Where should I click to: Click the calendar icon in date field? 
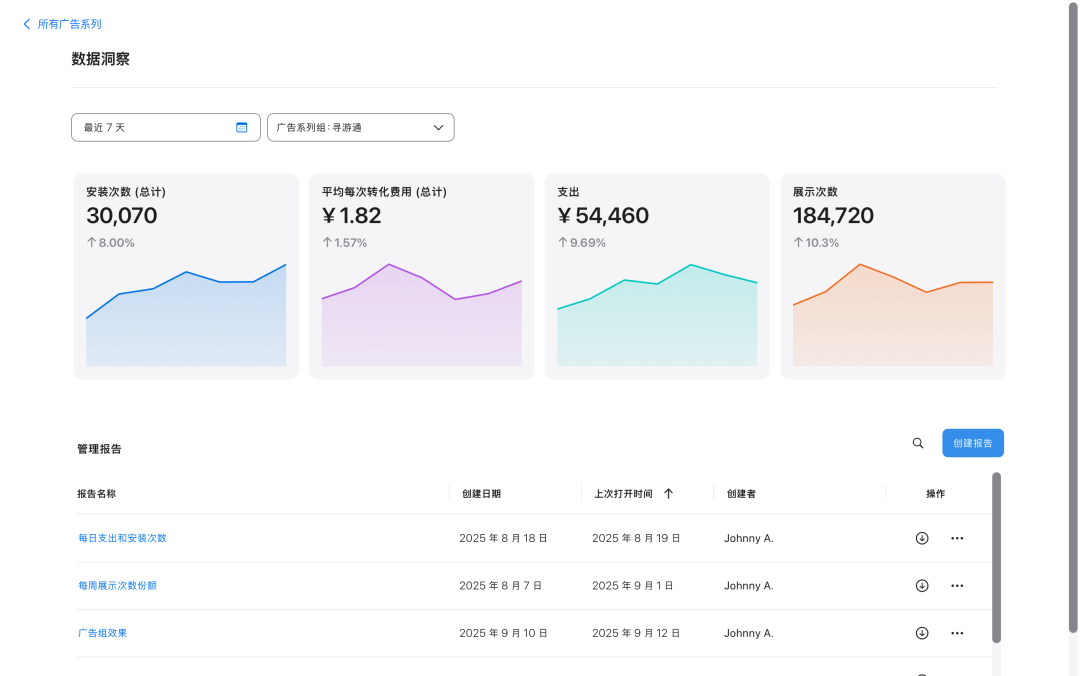(241, 127)
